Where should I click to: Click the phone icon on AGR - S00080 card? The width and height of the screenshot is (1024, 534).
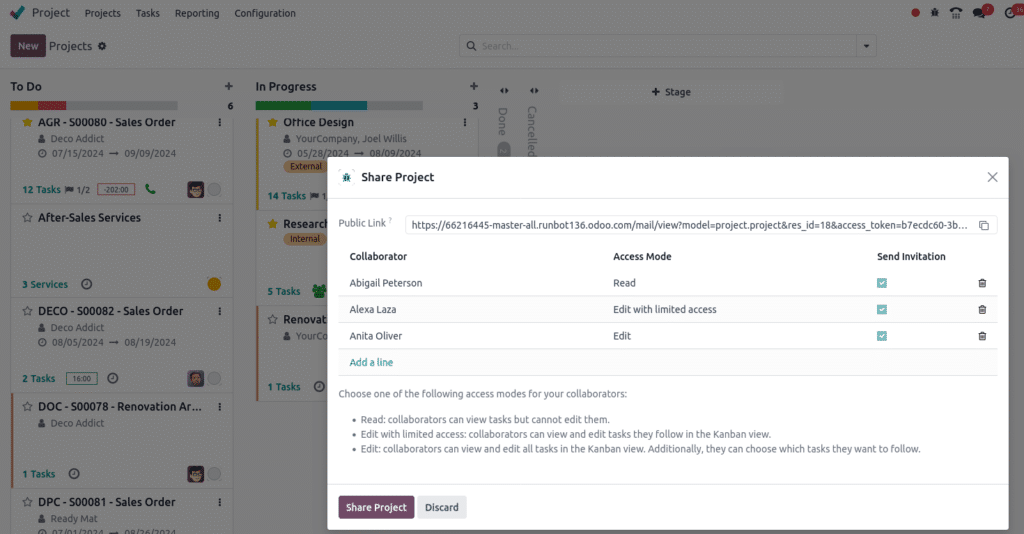(x=150, y=189)
